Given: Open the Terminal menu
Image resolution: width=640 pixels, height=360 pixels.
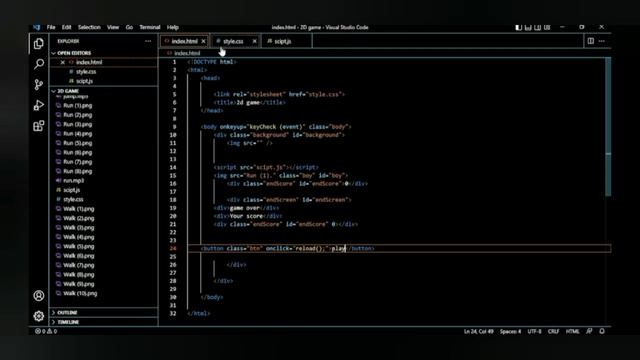Looking at the screenshot, I should pyautogui.click(x=150, y=27).
